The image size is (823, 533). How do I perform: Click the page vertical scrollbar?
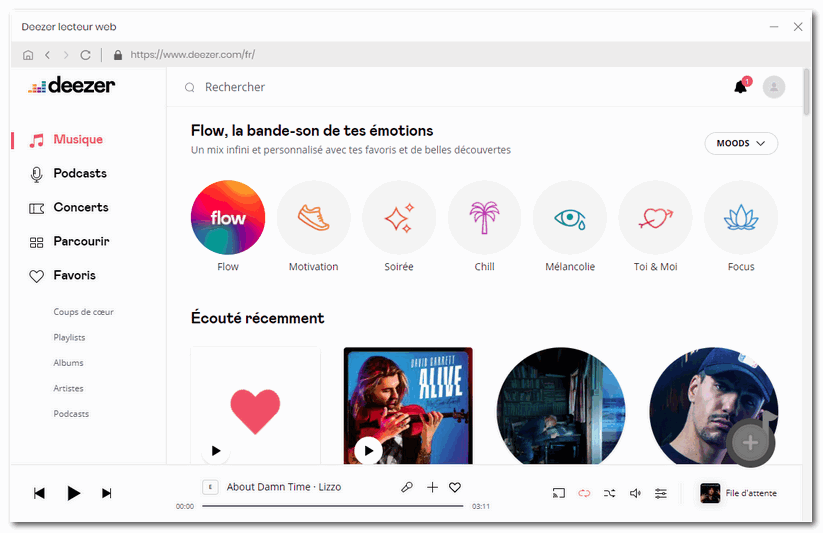[x=807, y=92]
